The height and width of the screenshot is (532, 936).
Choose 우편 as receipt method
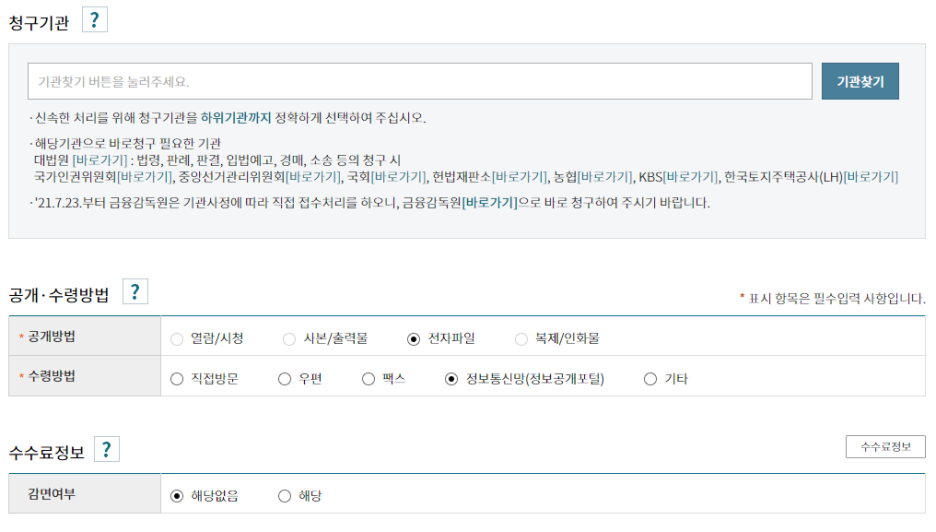point(285,379)
